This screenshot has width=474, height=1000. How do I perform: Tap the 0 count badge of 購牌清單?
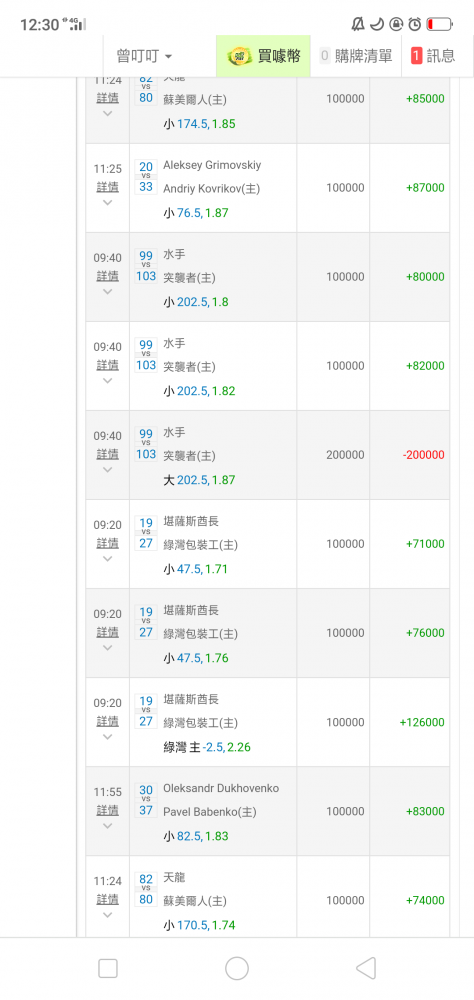pos(325,56)
